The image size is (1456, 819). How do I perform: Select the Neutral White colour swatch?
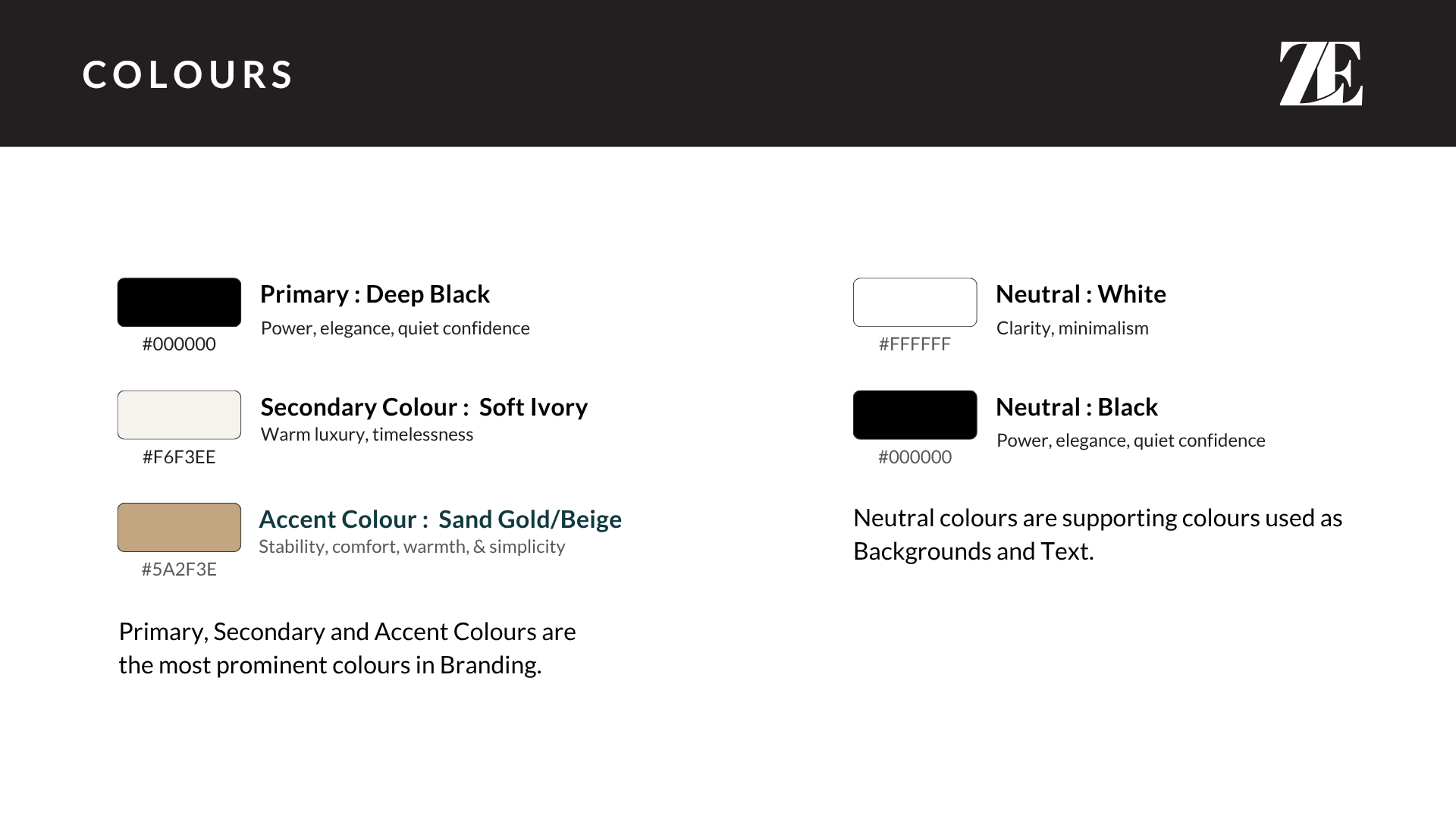915,303
